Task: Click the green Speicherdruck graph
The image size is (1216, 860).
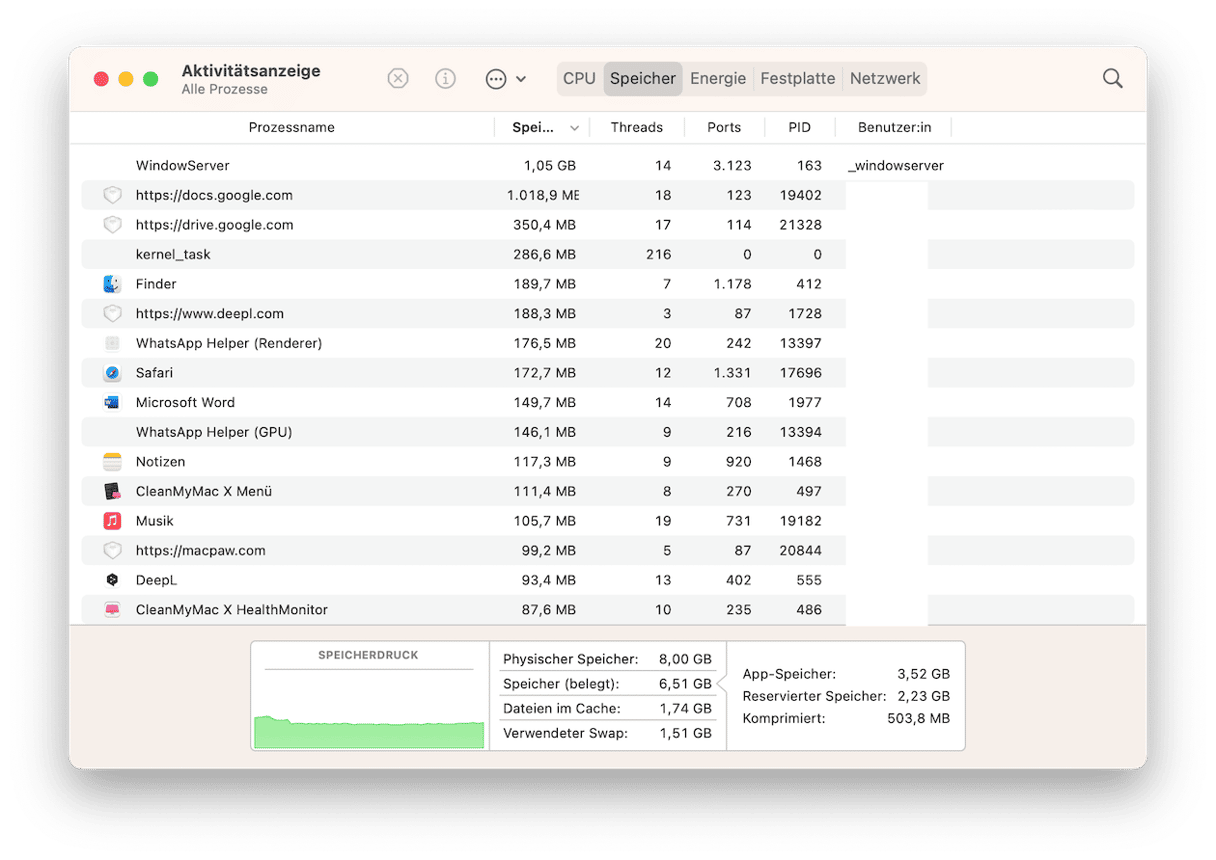Action: coord(369,733)
